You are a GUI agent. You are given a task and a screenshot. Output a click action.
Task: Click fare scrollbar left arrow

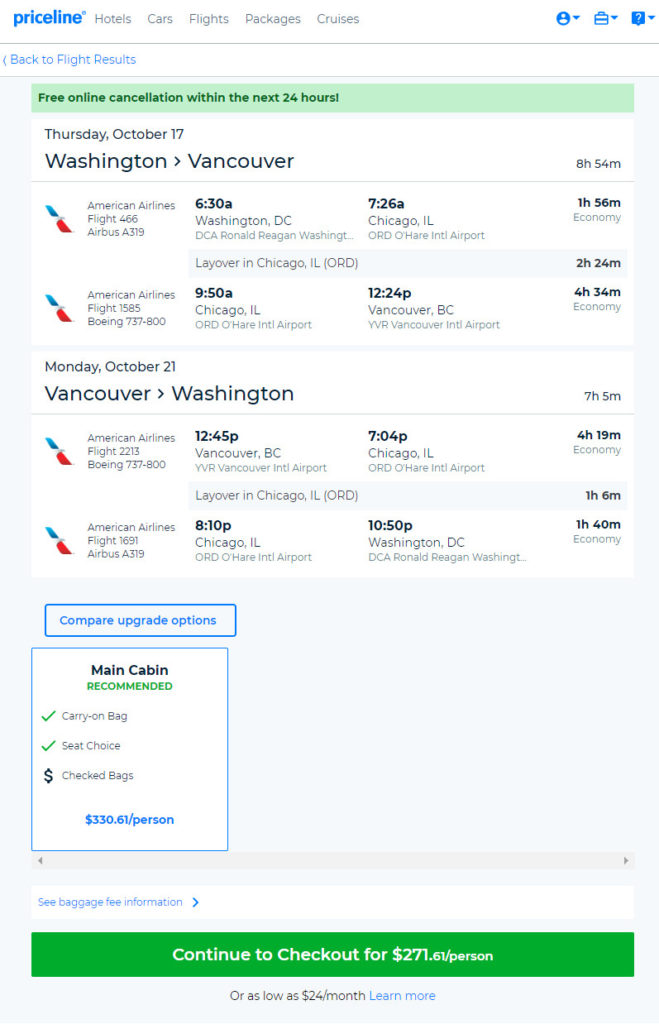(x=40, y=860)
